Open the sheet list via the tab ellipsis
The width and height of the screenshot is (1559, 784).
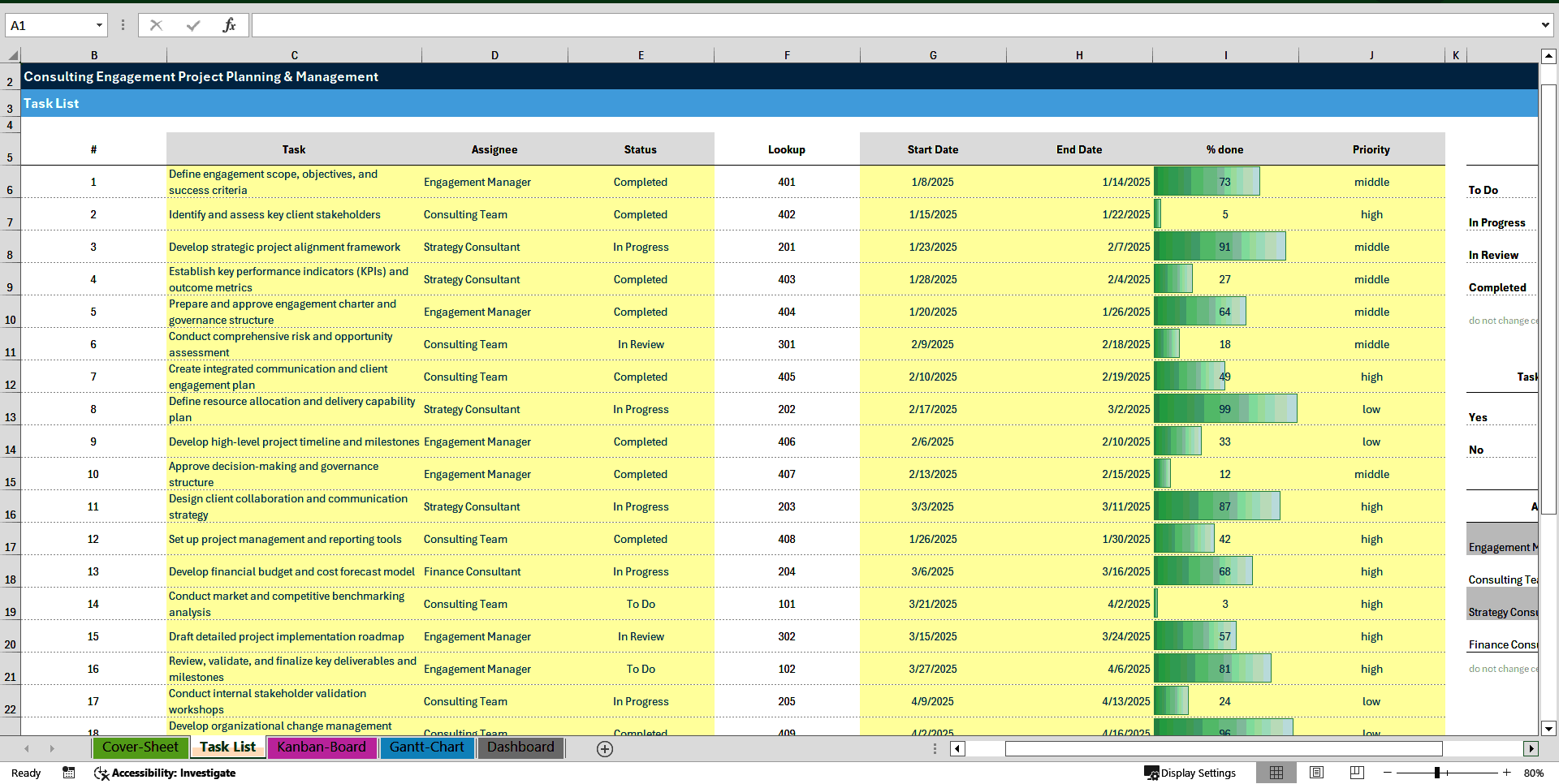point(935,748)
